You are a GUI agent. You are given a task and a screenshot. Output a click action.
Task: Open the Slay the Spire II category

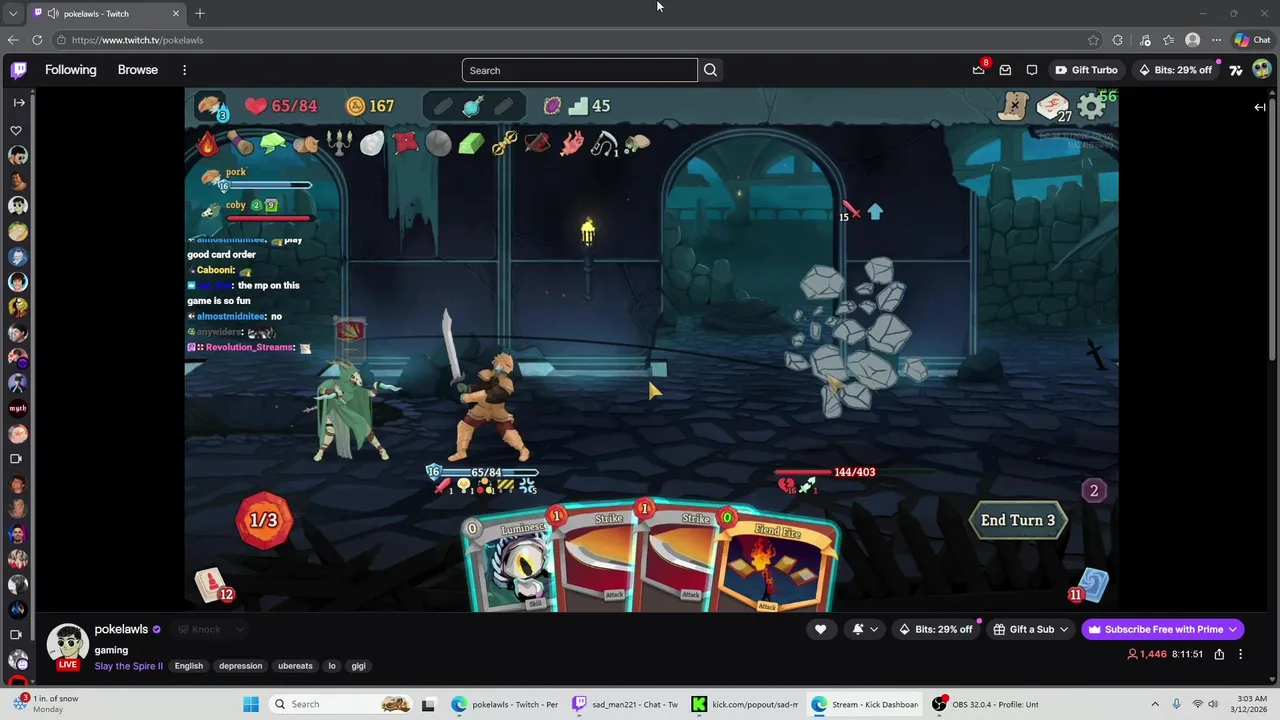coord(129,666)
